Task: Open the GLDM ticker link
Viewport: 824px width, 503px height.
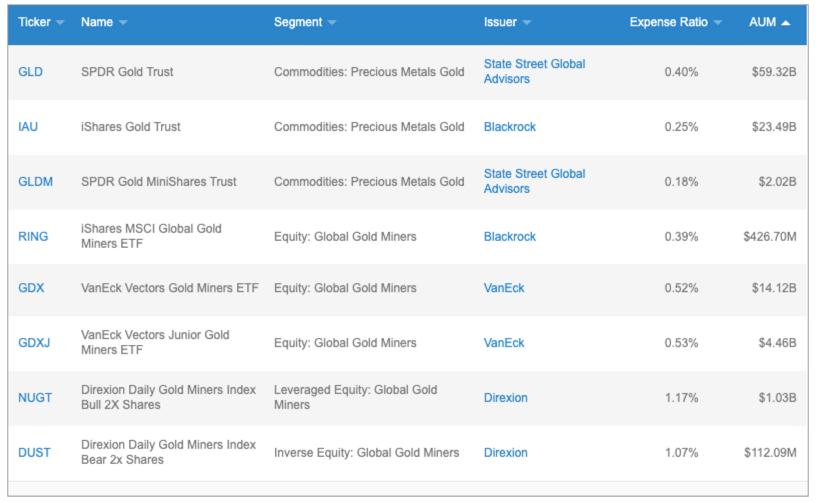Action: (35, 182)
